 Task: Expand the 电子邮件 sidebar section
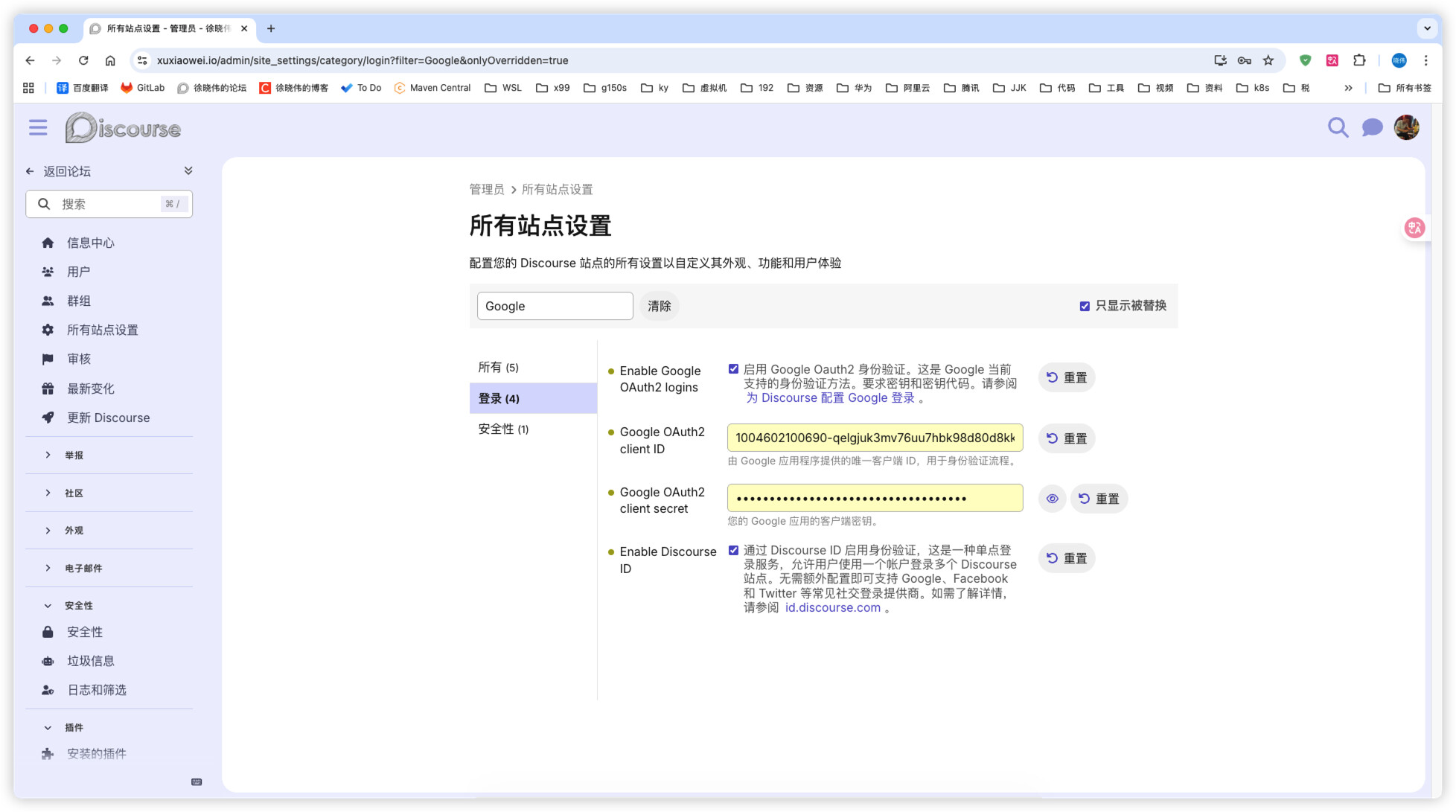(x=83, y=568)
